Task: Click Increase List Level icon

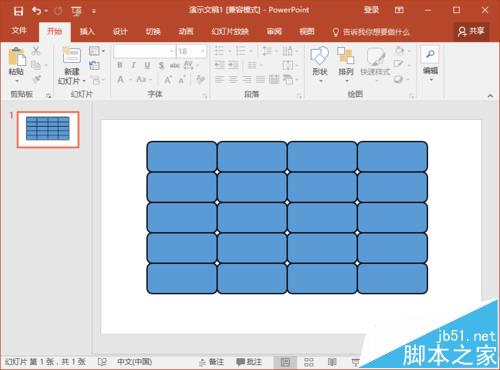Action: (x=233, y=65)
